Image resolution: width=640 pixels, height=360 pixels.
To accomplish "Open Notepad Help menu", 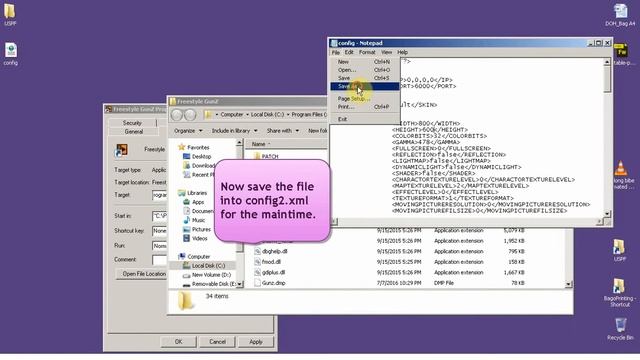I will [402, 52].
